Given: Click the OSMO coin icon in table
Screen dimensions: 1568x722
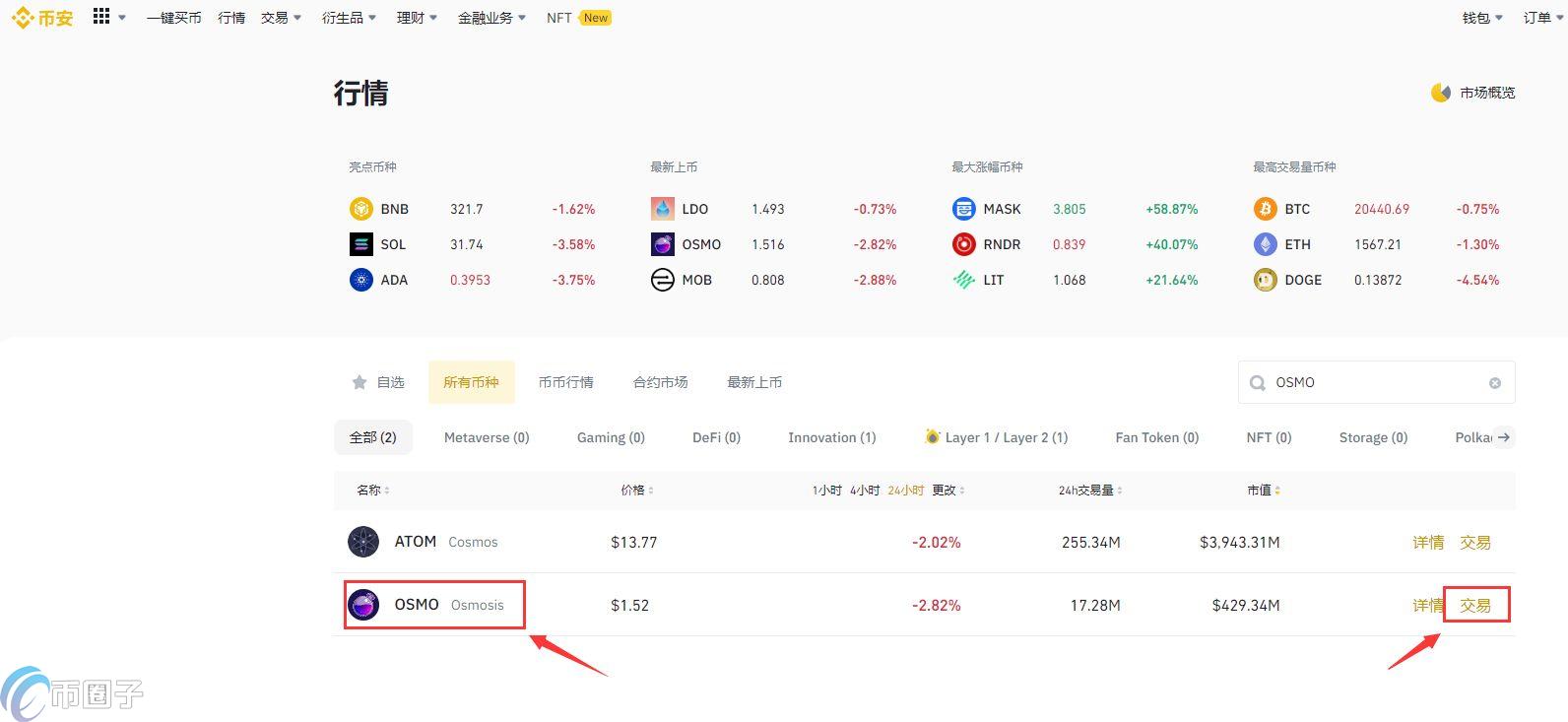Looking at the screenshot, I should (363, 605).
